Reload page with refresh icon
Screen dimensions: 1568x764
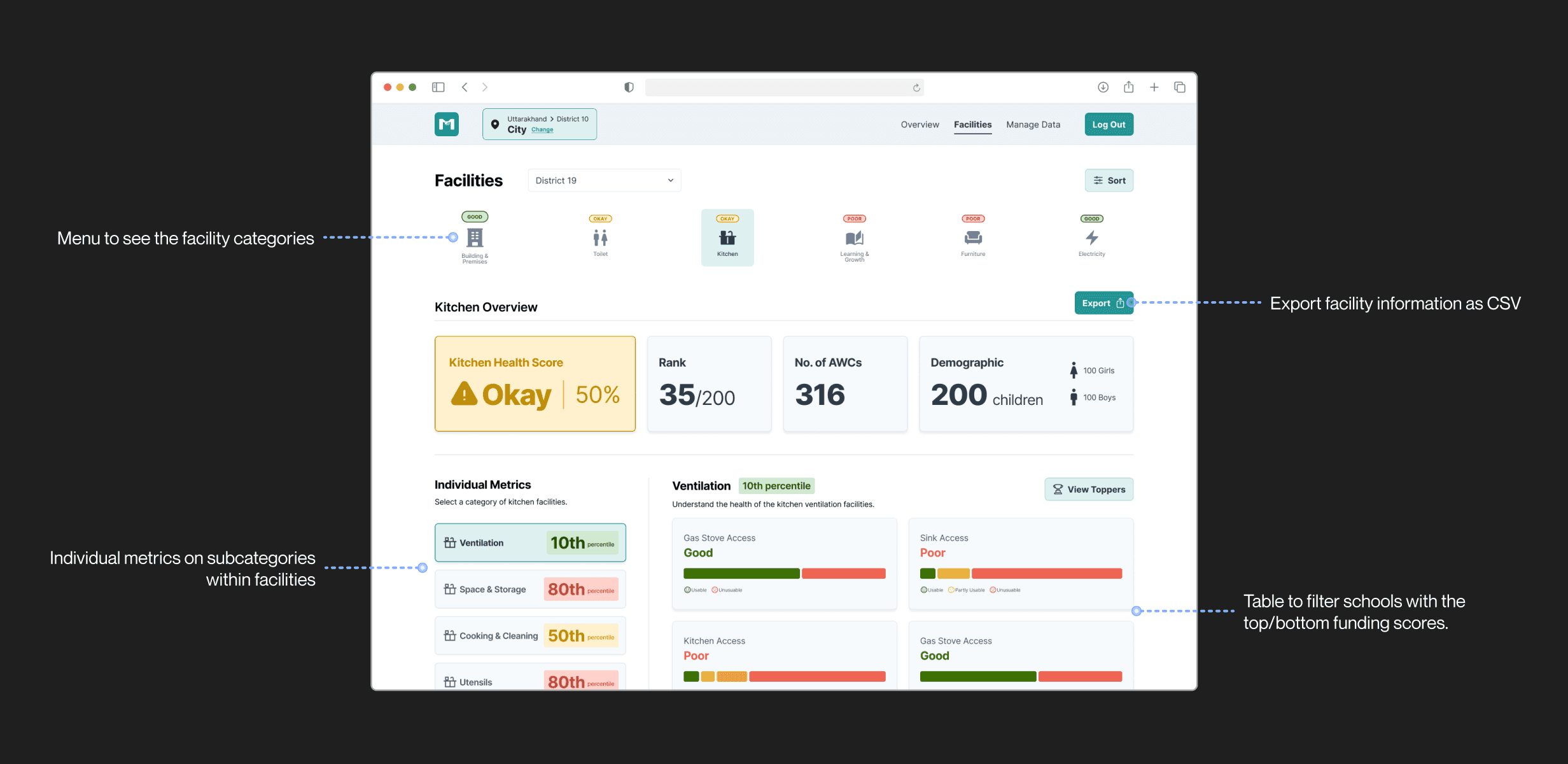coord(916,88)
